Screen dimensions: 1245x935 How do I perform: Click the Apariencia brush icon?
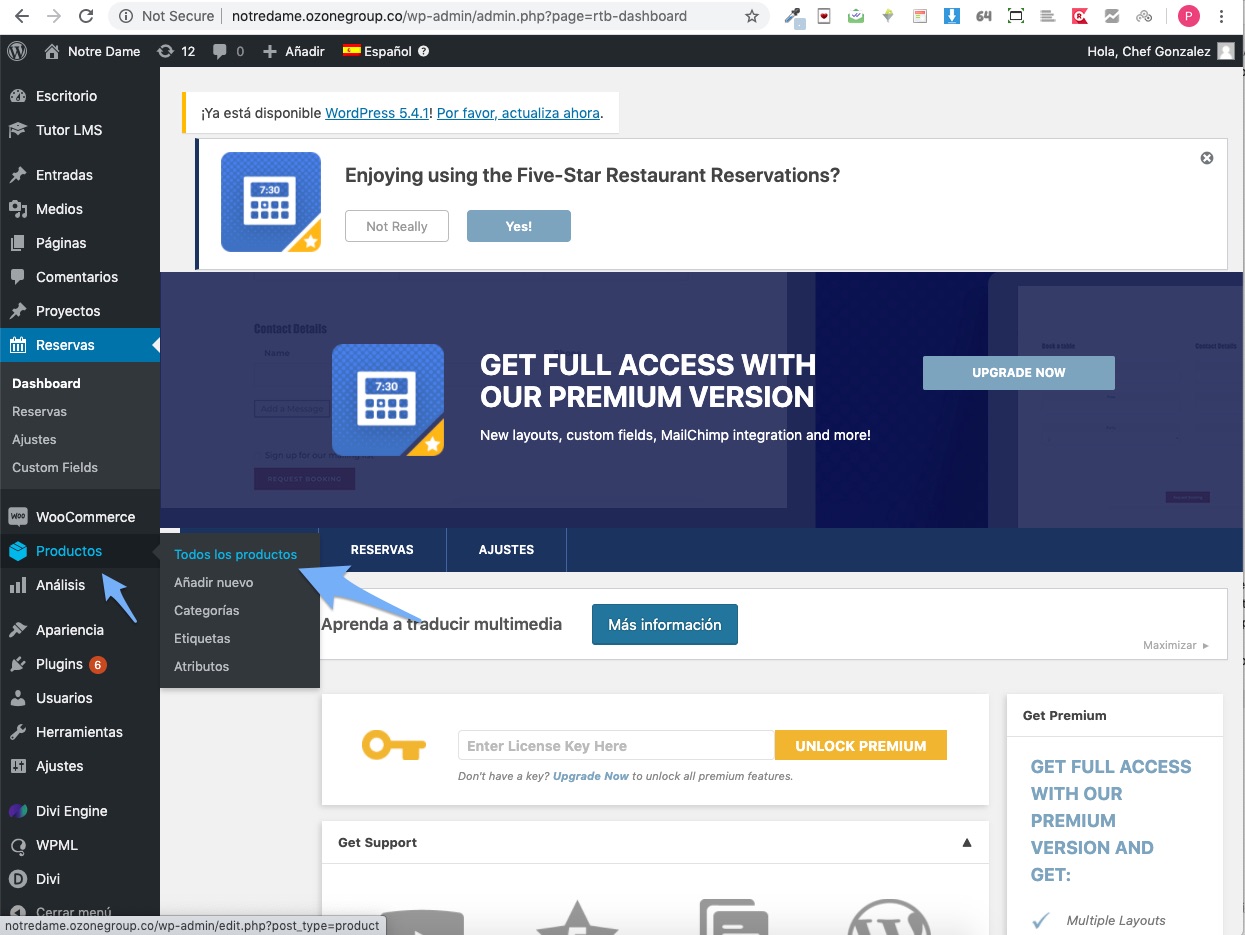click(x=18, y=630)
